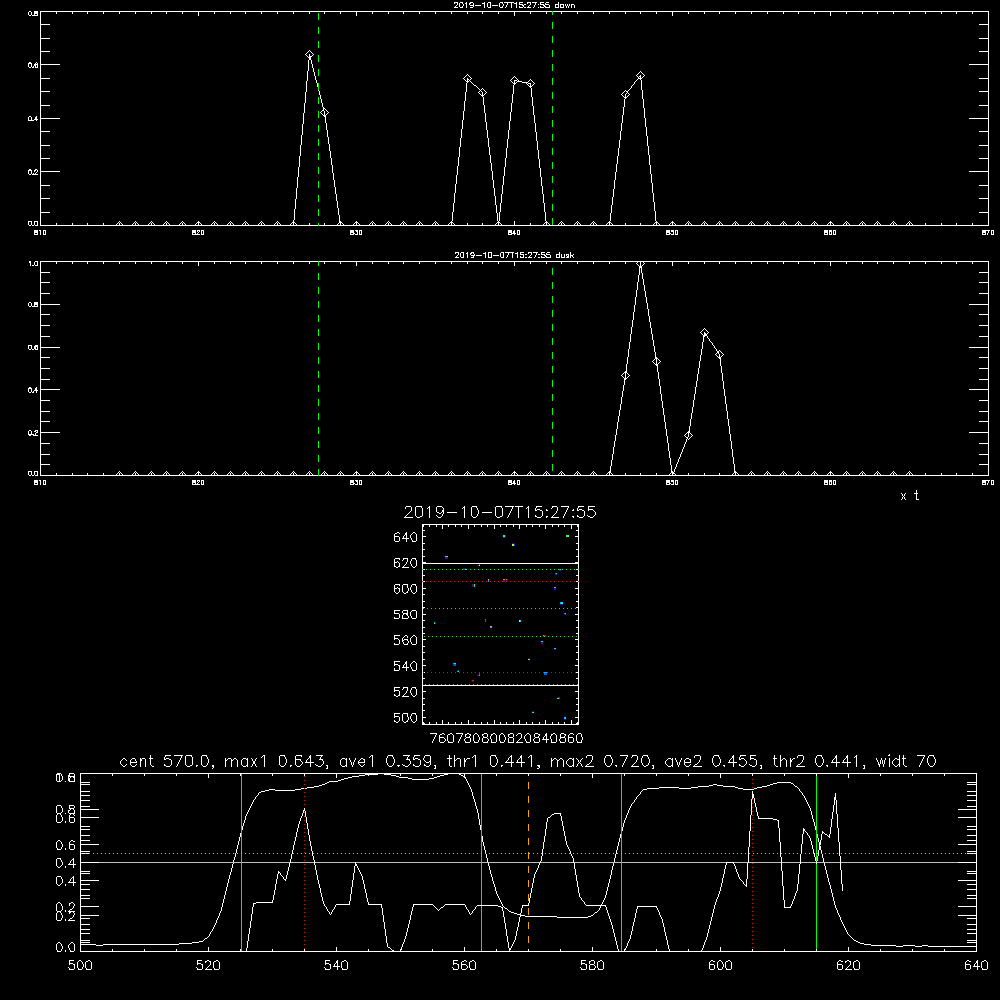The image size is (1000, 1000).
Task: Click the left green dashed line in dawn plot
Action: pyautogui.click(x=318, y=119)
